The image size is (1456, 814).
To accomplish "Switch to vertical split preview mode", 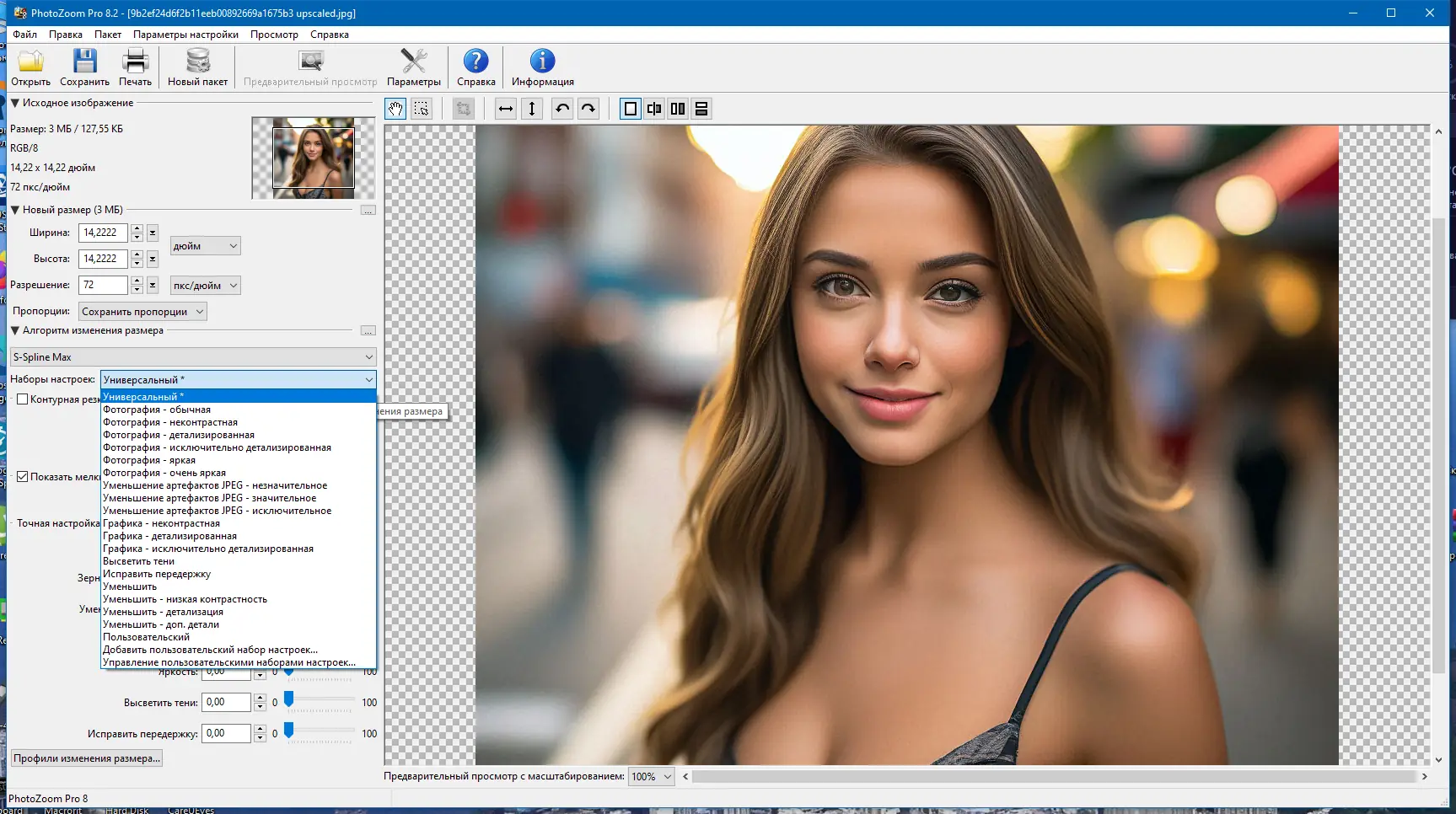I will coord(678,109).
